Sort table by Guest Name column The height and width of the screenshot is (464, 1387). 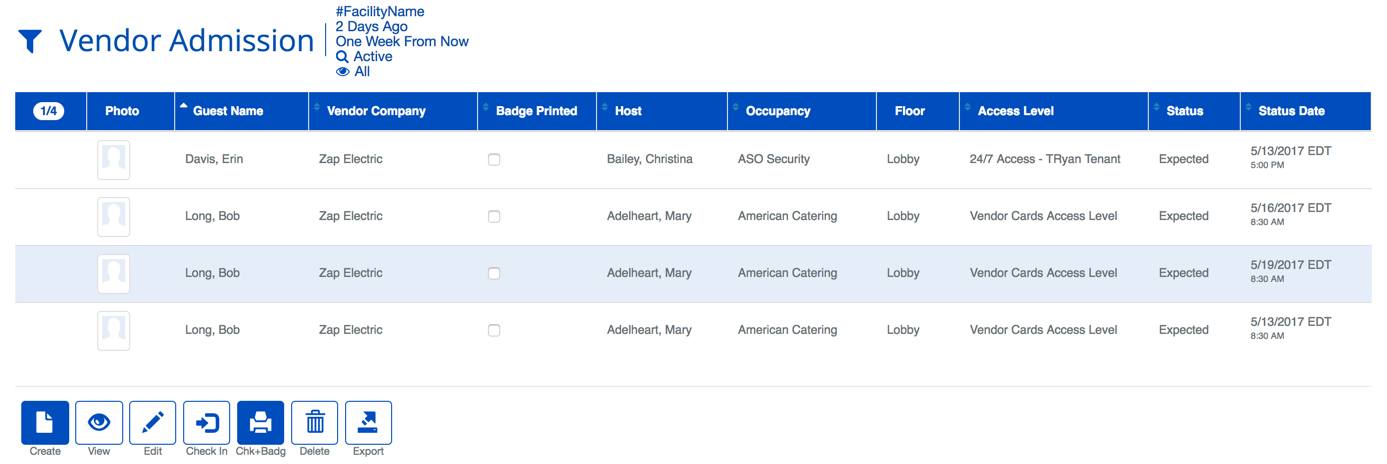click(x=228, y=111)
